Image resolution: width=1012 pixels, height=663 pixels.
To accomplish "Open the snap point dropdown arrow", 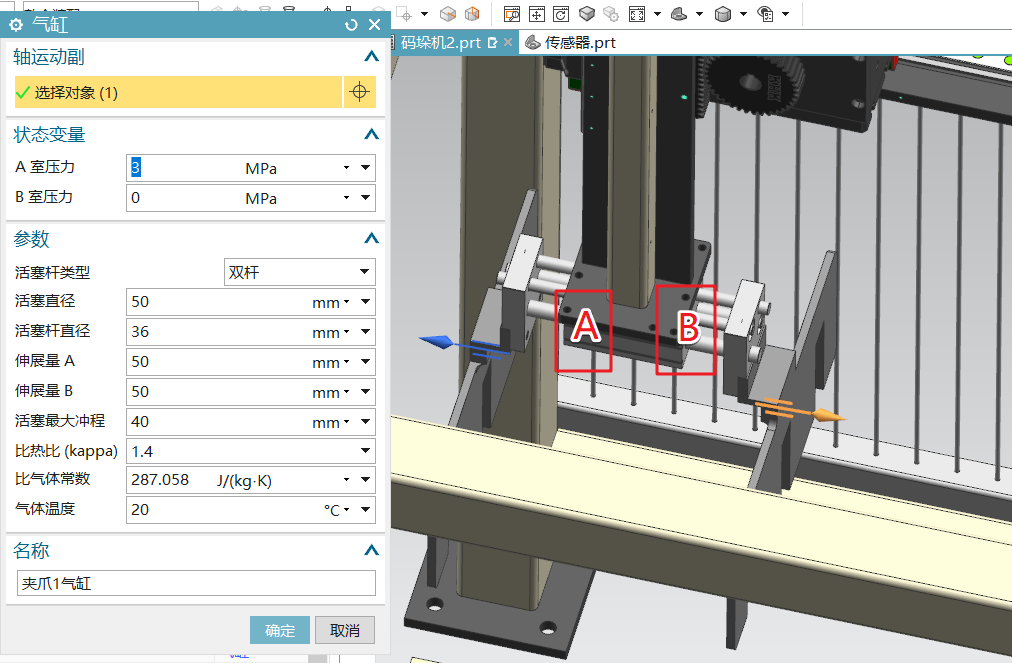I will pyautogui.click(x=425, y=14).
